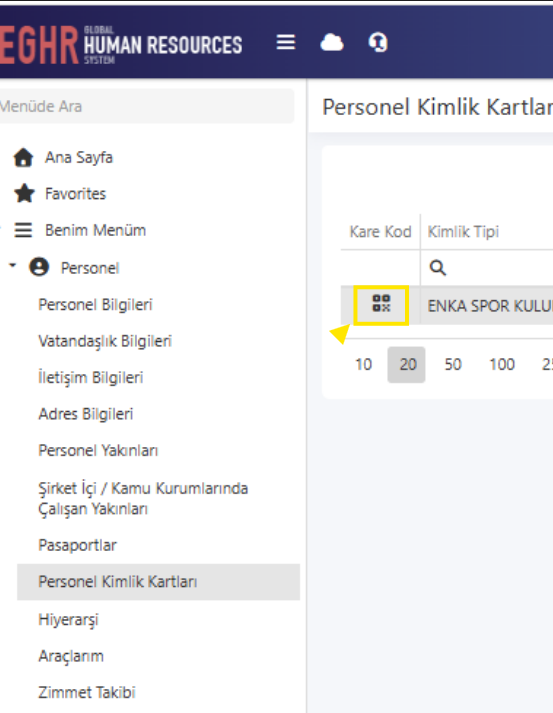553x713 pixels.
Task: Open the support headset icon
Action: [x=377, y=43]
